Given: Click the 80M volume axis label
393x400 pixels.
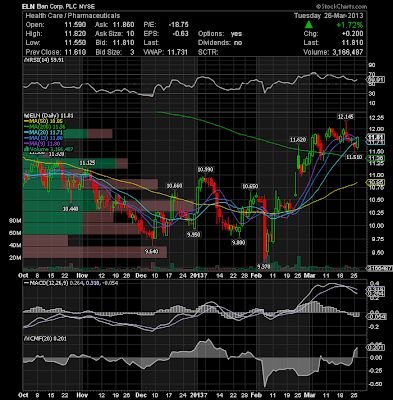Looking at the screenshot, I should [15, 221].
